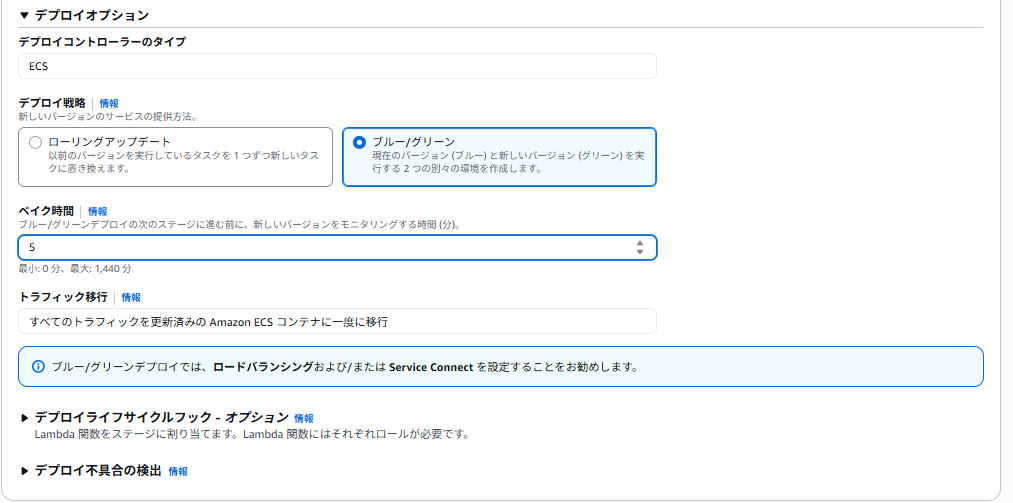Open 情報 link next to トラフィック移行
Viewport: 1013px width, 503px height.
[131, 297]
